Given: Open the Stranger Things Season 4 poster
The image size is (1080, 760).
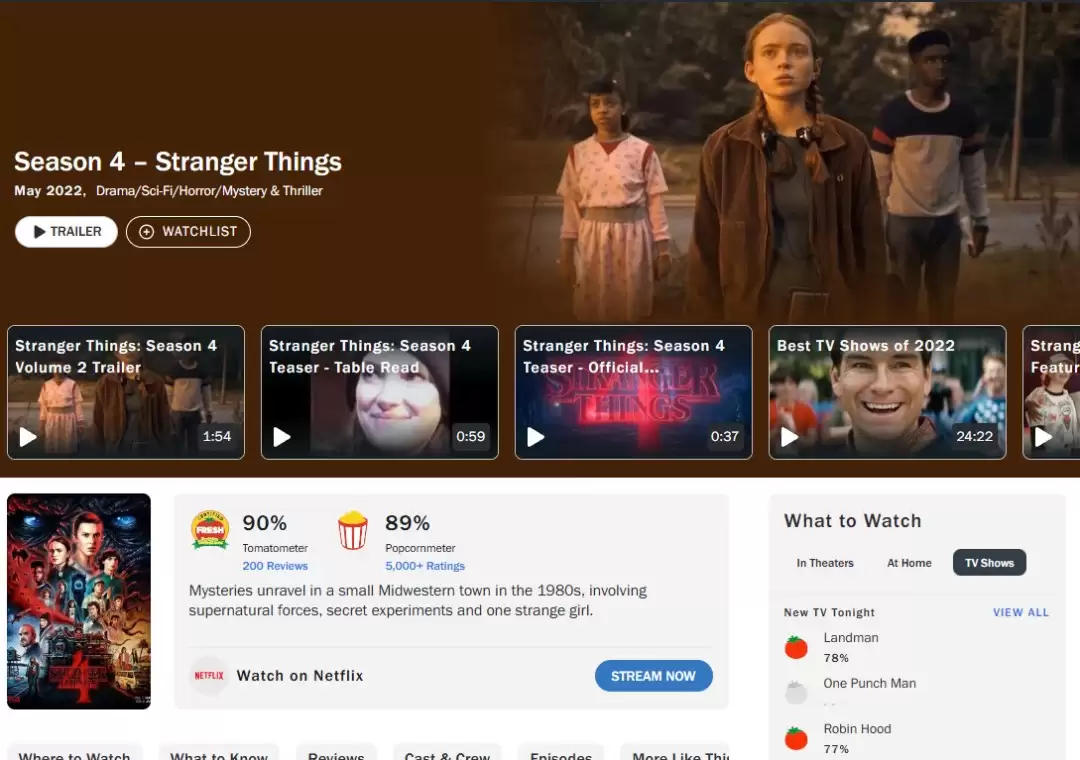Looking at the screenshot, I should [x=79, y=601].
